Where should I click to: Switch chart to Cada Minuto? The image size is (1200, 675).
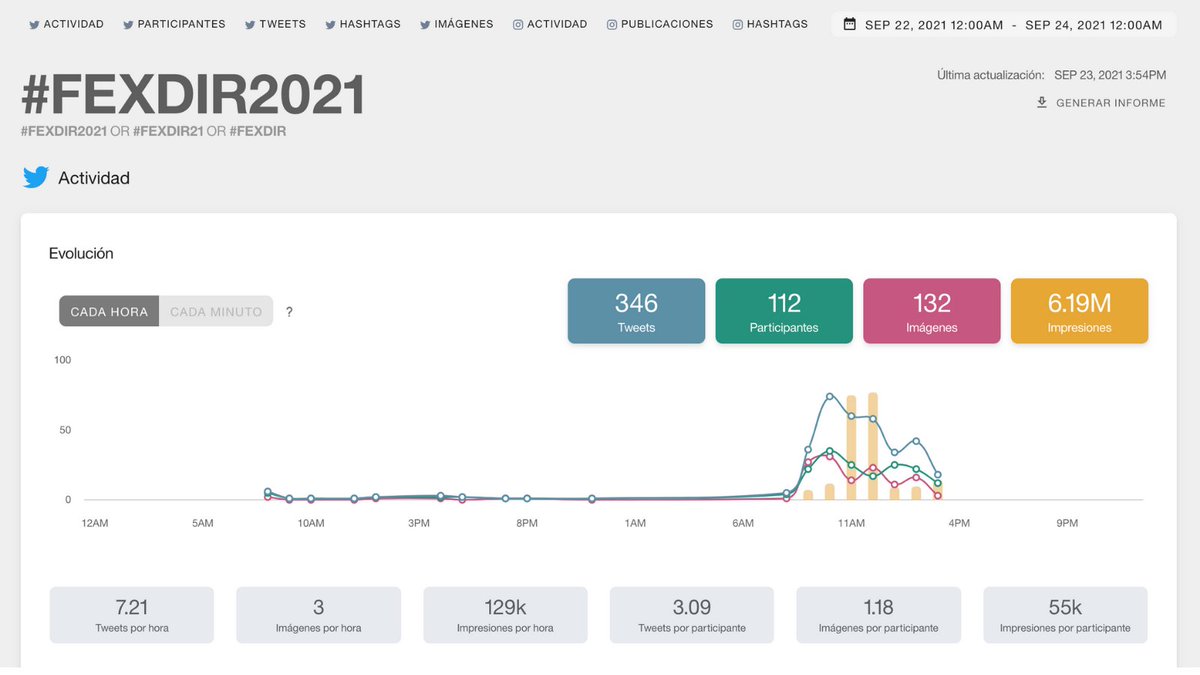pyautogui.click(x=216, y=311)
